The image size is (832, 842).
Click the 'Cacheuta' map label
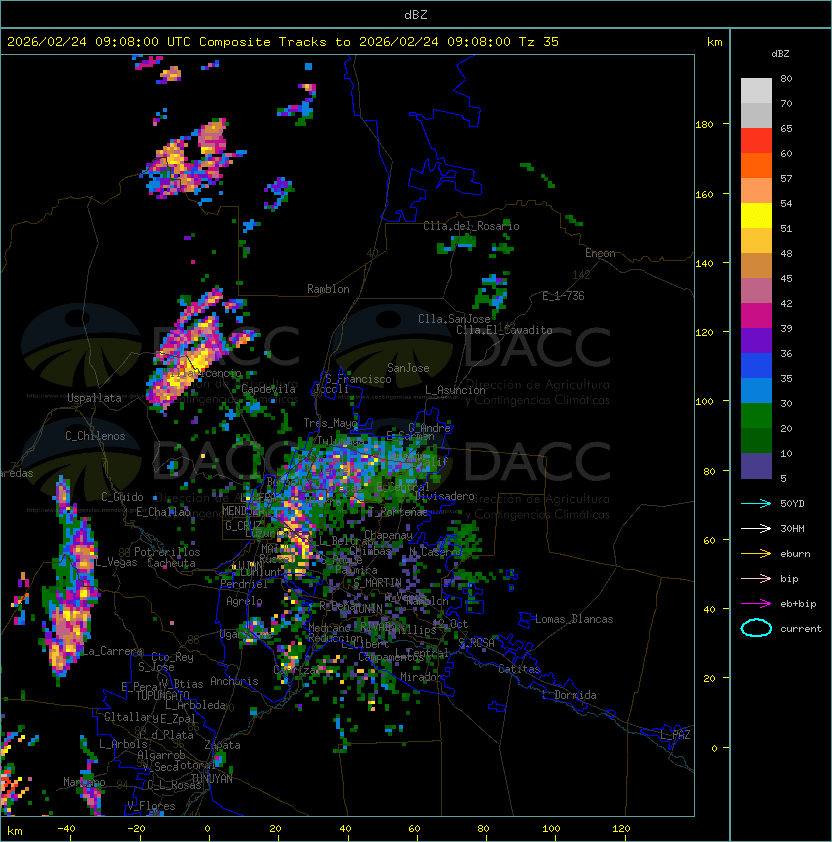tap(171, 563)
